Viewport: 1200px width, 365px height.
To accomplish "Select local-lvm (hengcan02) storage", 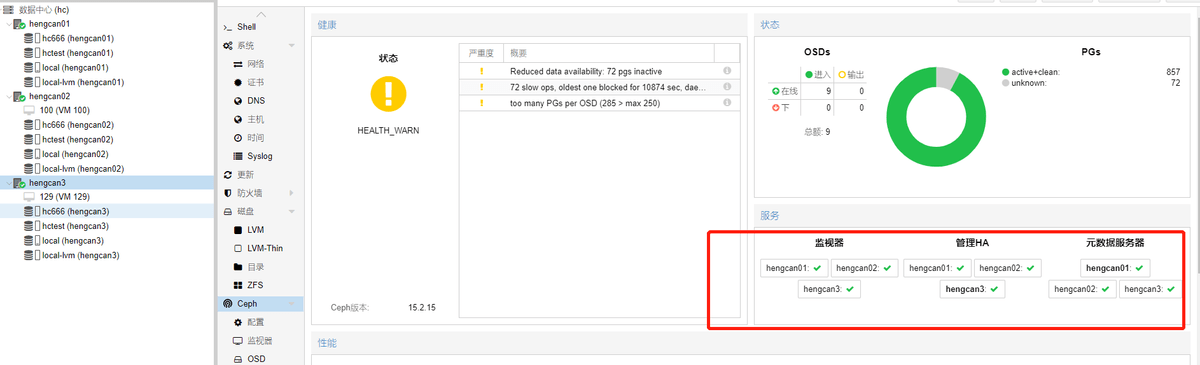I will (x=82, y=169).
